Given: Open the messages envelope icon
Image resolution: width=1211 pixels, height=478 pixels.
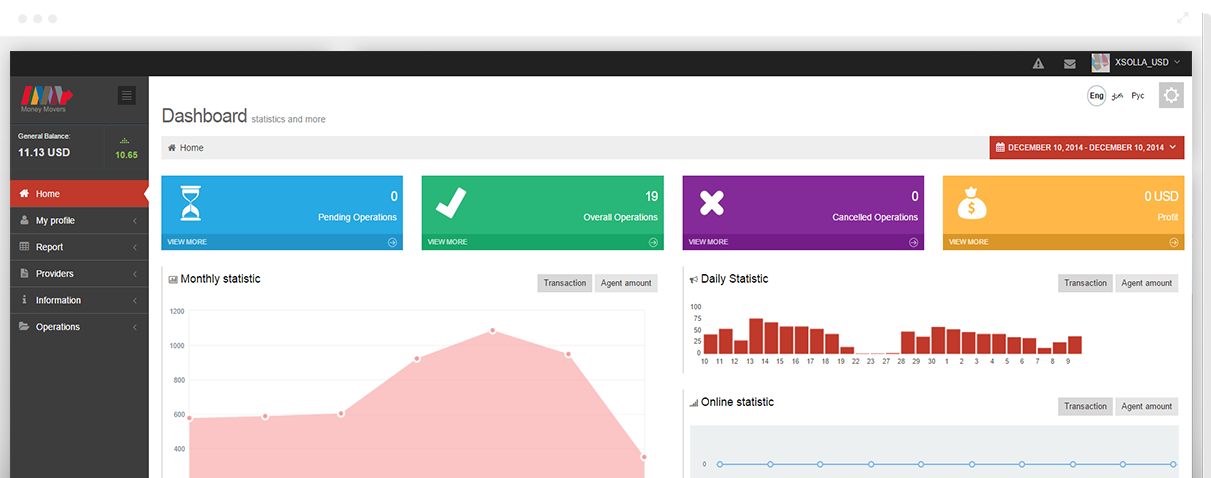Looking at the screenshot, I should pyautogui.click(x=1070, y=63).
